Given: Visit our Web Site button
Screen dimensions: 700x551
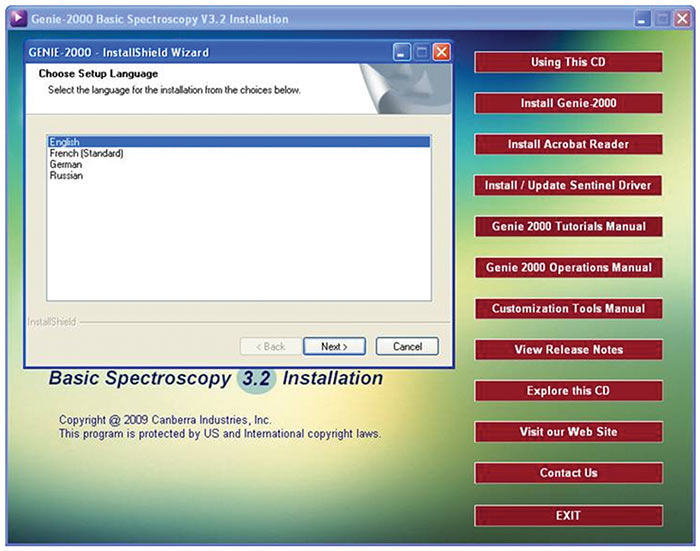Looking at the screenshot, I should (568, 432).
